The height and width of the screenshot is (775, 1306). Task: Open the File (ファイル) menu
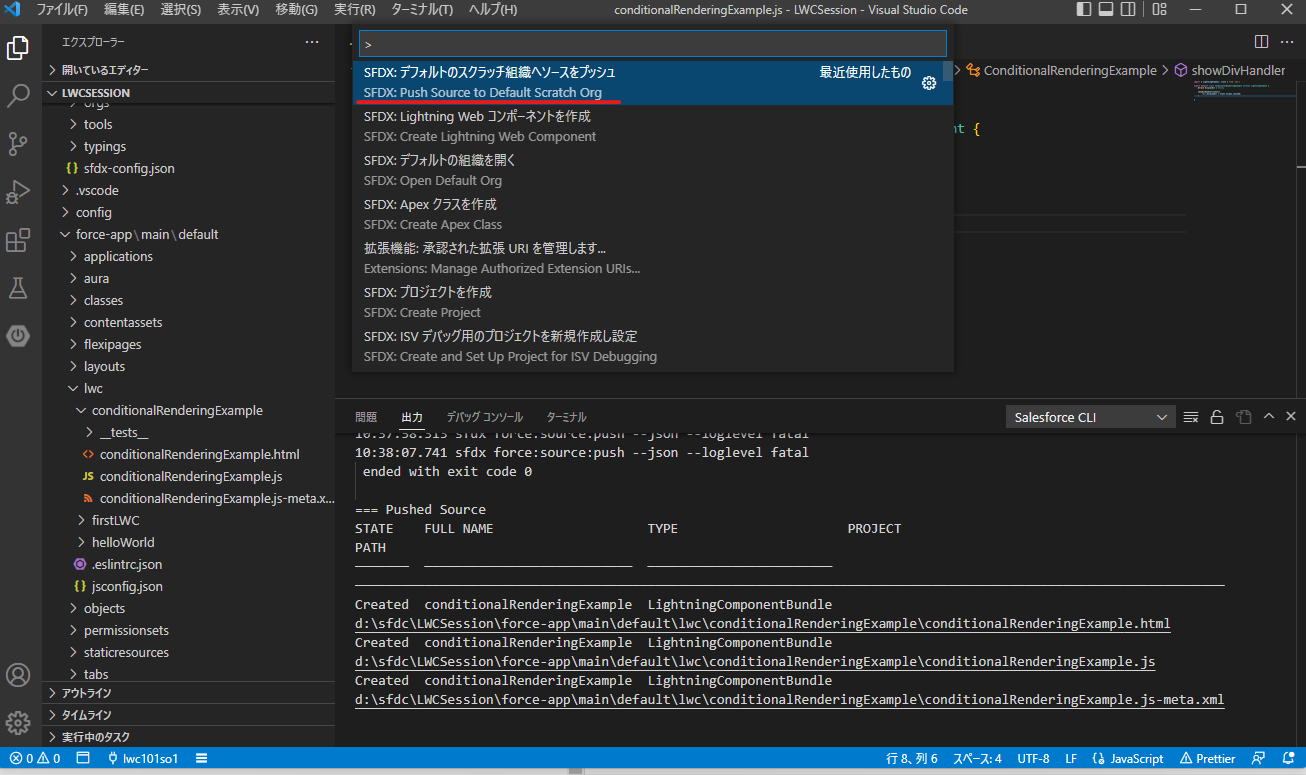pos(62,9)
